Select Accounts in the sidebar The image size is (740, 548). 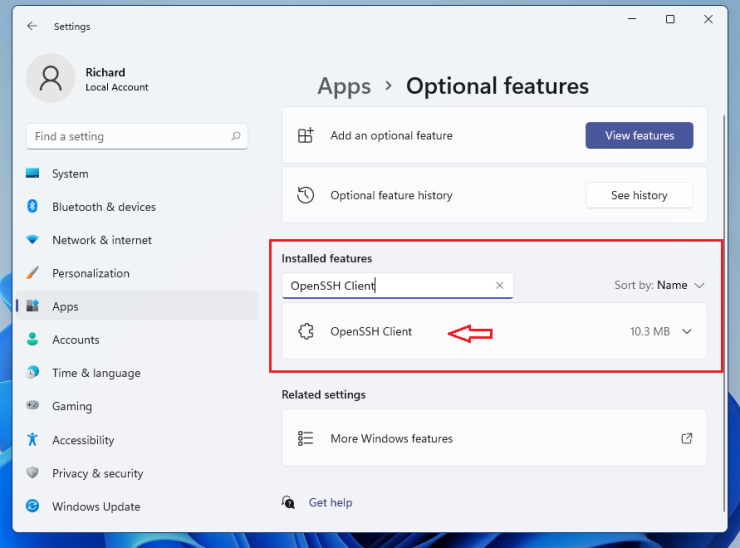(x=75, y=340)
